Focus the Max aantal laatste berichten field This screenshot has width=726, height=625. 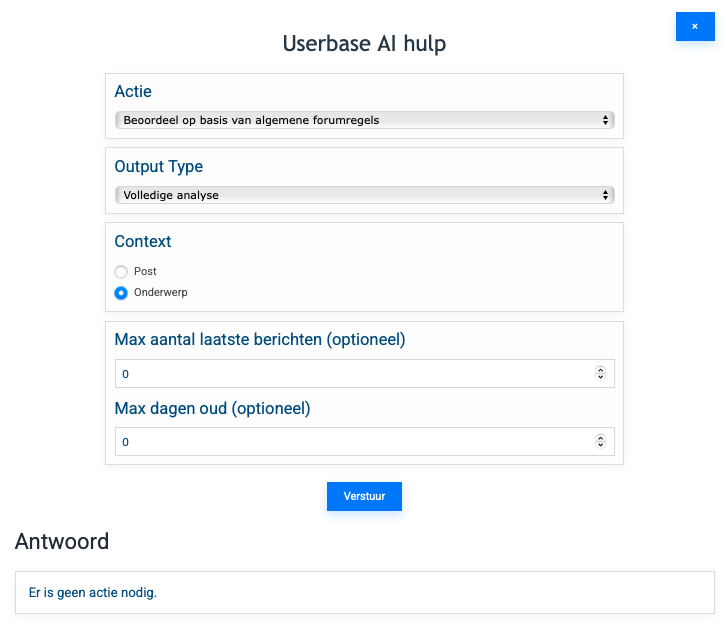350,374
